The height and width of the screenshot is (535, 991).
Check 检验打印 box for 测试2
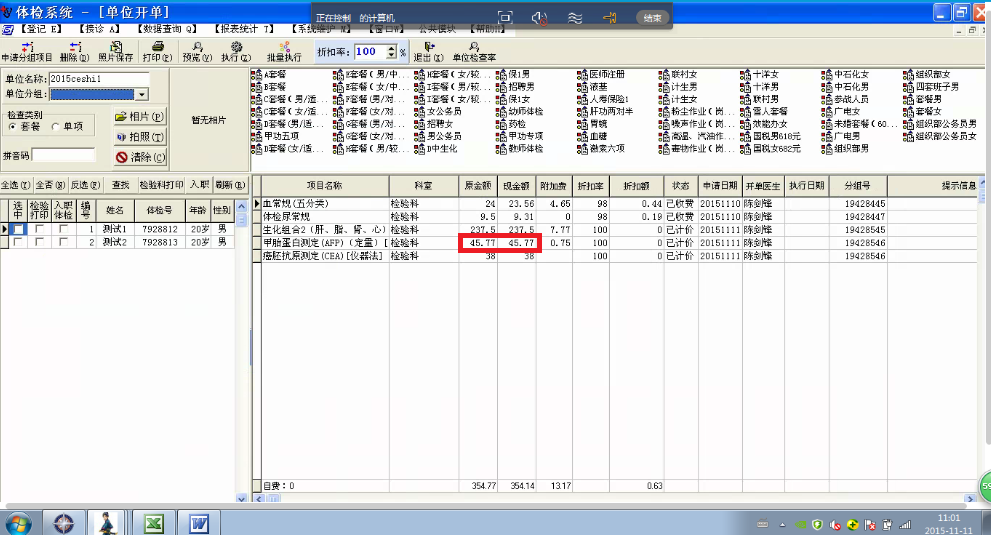(40, 242)
